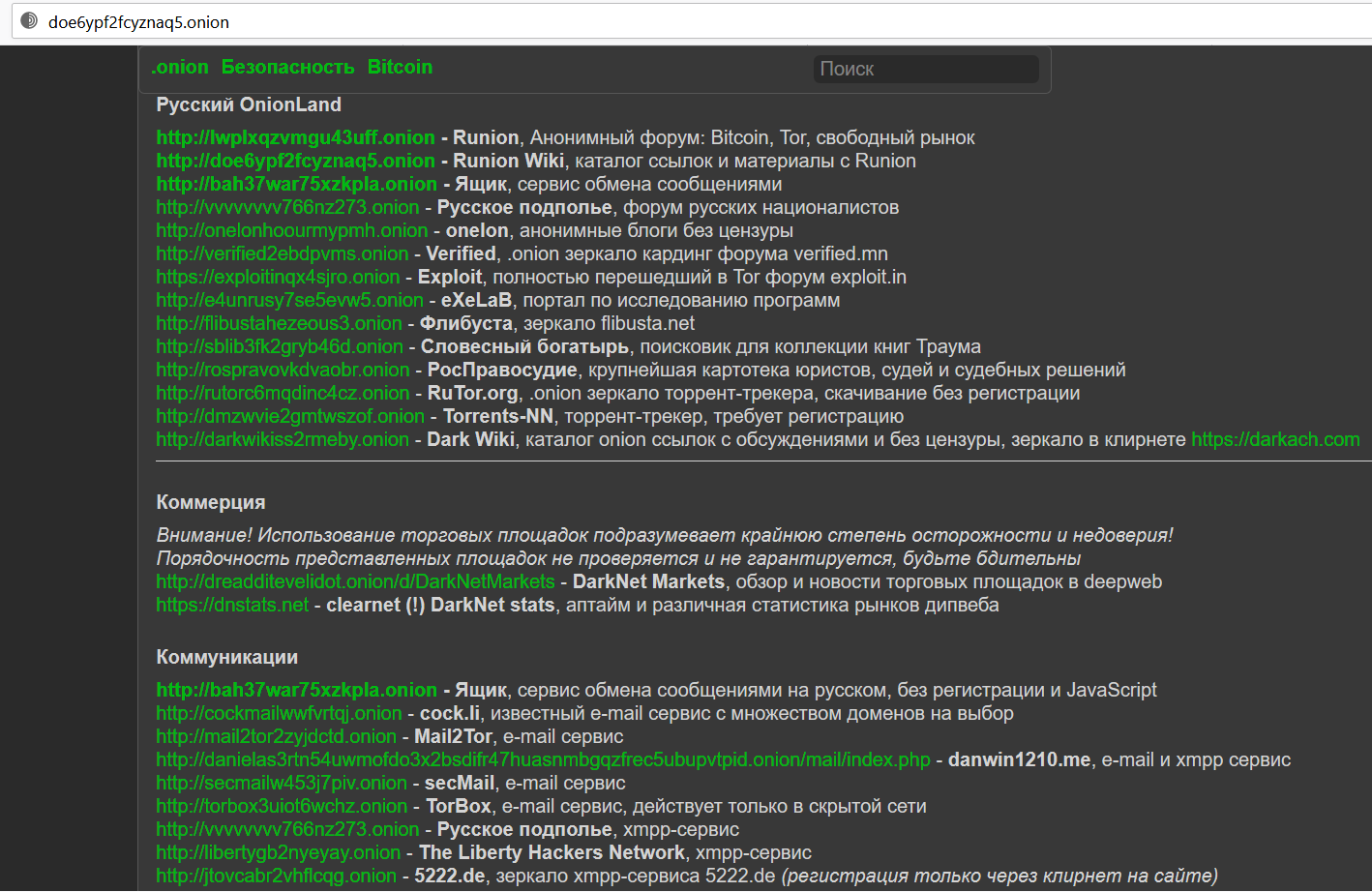This screenshot has height=892, width=1372.
Task: Open the rutorc6mqdinc4cz.onion link
Action: coord(283,393)
